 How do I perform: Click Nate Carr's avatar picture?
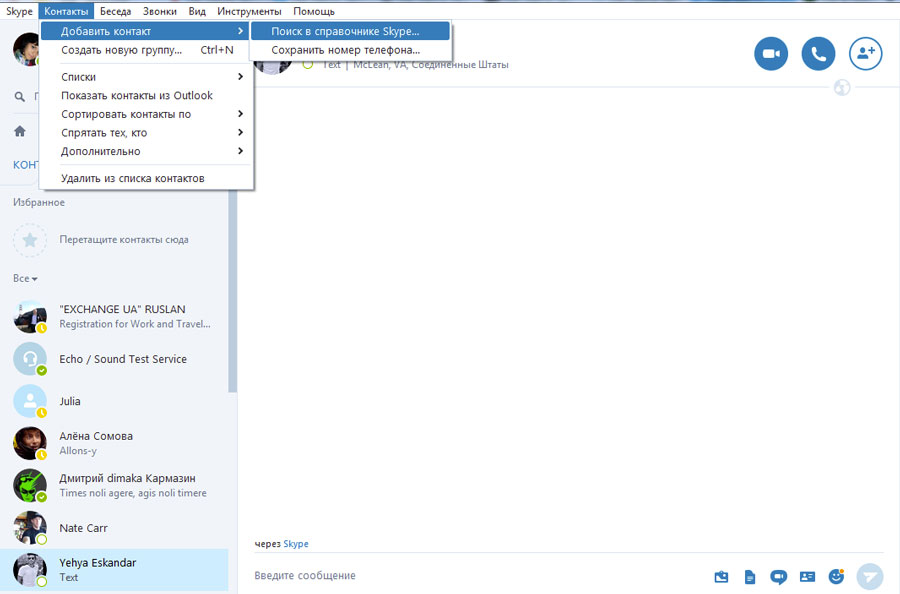(x=30, y=528)
